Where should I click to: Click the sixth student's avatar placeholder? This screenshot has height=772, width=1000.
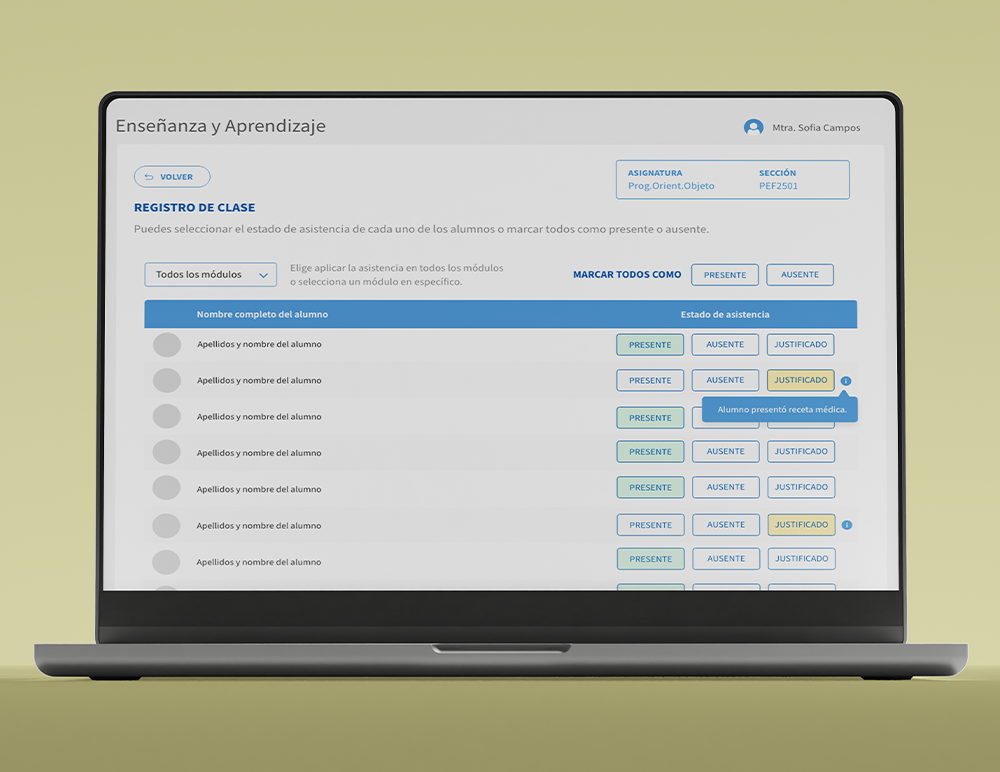[x=167, y=526]
